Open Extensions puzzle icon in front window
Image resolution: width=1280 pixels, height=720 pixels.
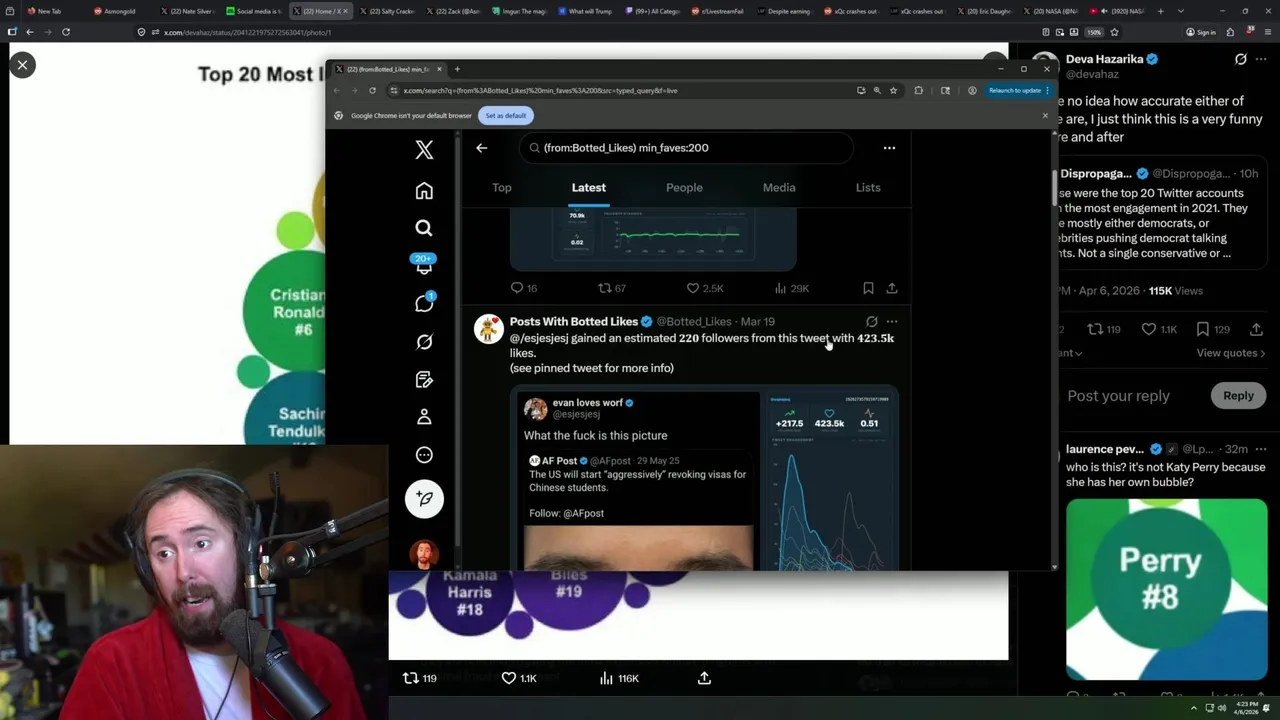[x=919, y=90]
